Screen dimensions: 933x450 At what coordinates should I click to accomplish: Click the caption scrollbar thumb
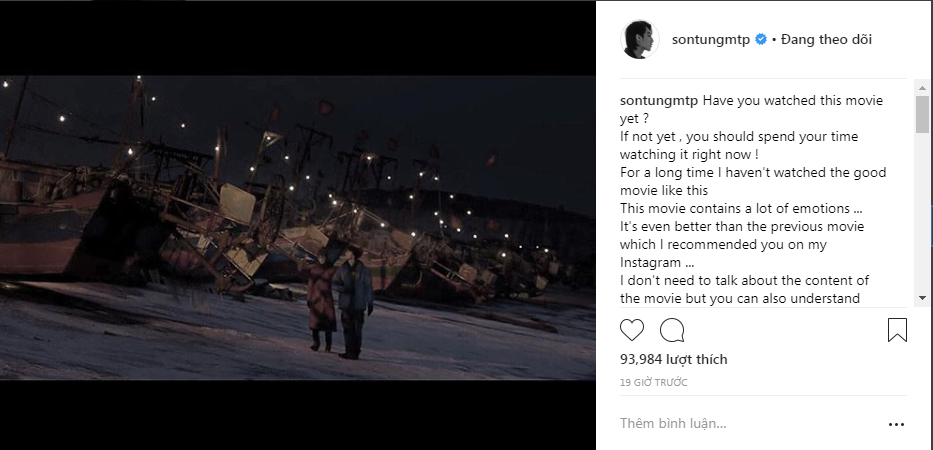[922, 113]
